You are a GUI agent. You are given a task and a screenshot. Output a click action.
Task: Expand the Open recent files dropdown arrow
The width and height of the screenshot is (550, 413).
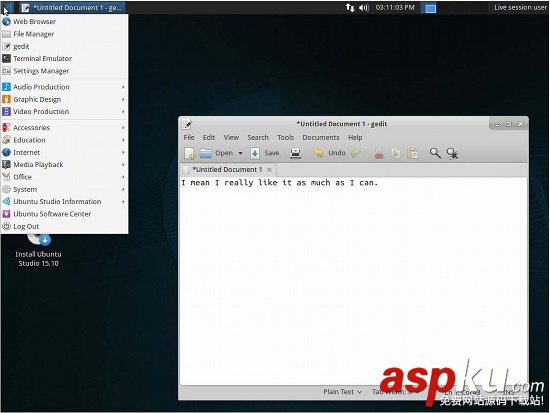point(240,153)
